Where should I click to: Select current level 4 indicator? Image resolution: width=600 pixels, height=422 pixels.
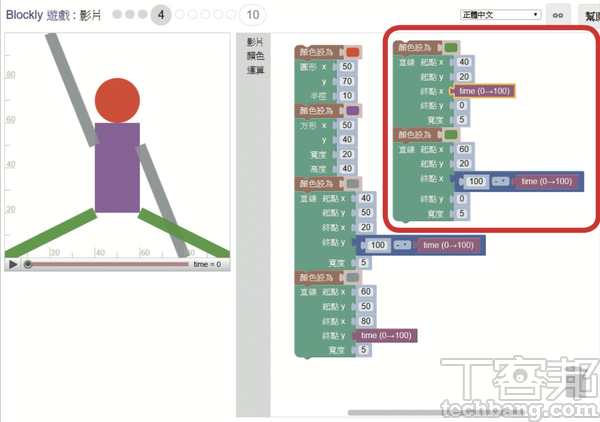161,15
